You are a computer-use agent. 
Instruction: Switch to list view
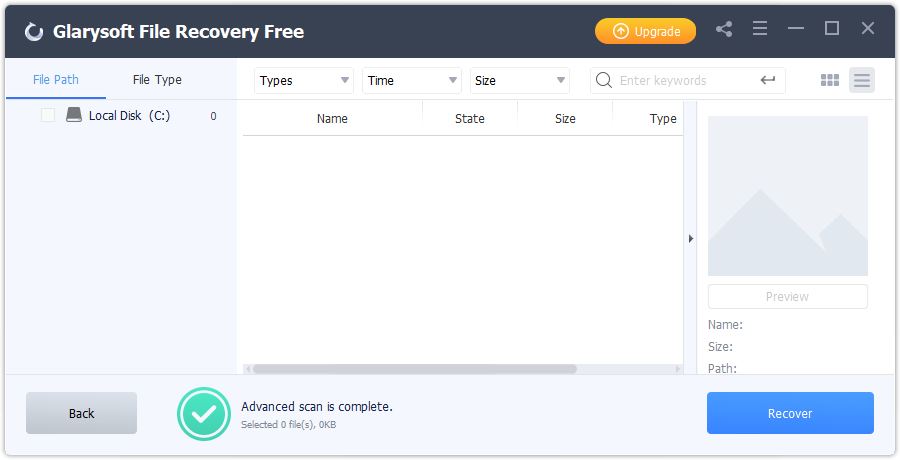coord(862,80)
